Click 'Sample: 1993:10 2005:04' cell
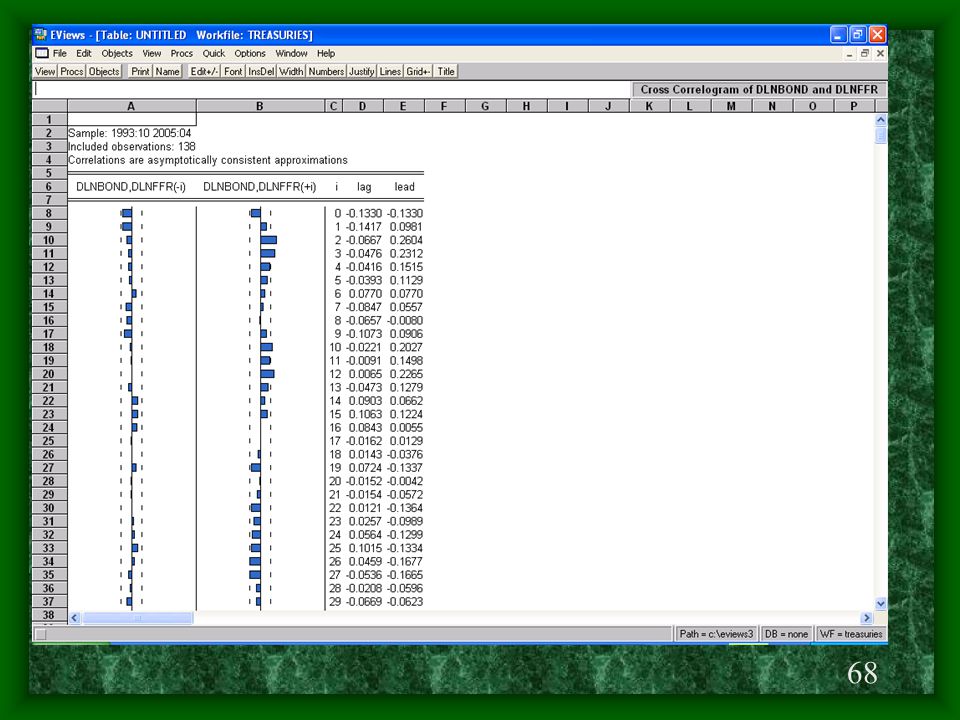Viewport: 960px width, 720px height. coord(130,133)
